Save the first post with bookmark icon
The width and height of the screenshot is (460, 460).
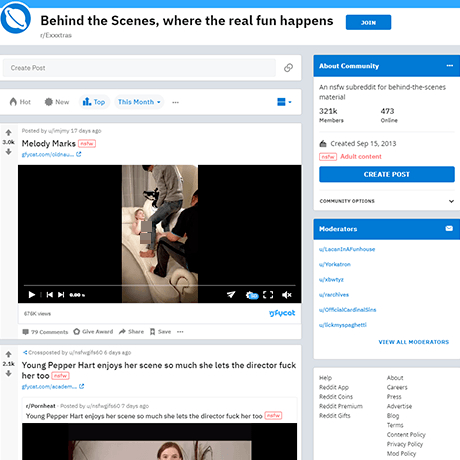click(160, 332)
